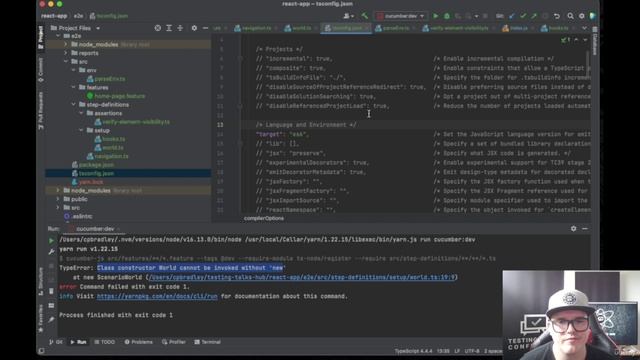The width and height of the screenshot is (640, 360).
Task: Click the react-app breadcrumb in navigation bar
Action: [x=54, y=16]
